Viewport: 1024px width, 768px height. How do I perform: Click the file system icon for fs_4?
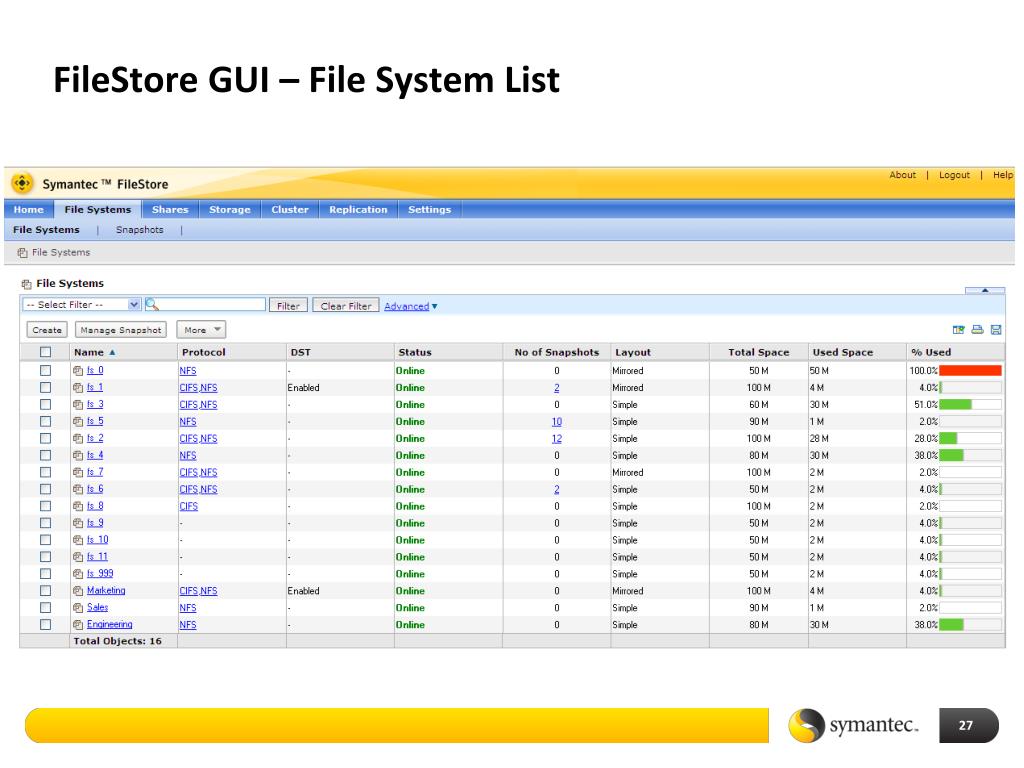click(78, 456)
